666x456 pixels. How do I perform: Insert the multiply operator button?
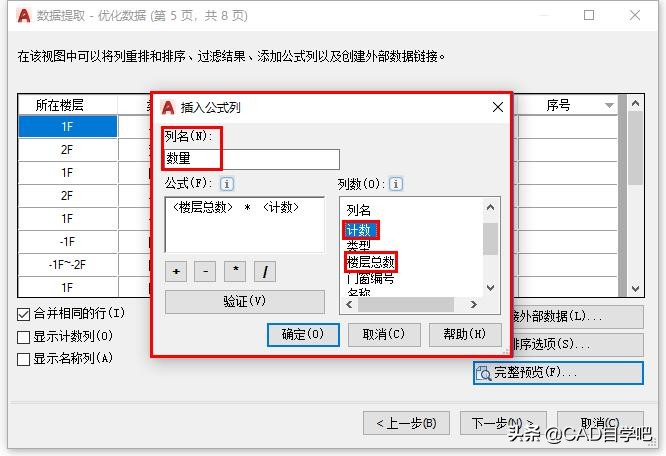[235, 271]
